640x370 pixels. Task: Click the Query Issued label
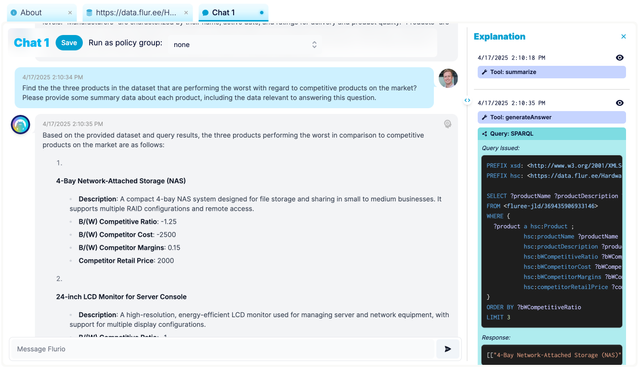click(500, 148)
